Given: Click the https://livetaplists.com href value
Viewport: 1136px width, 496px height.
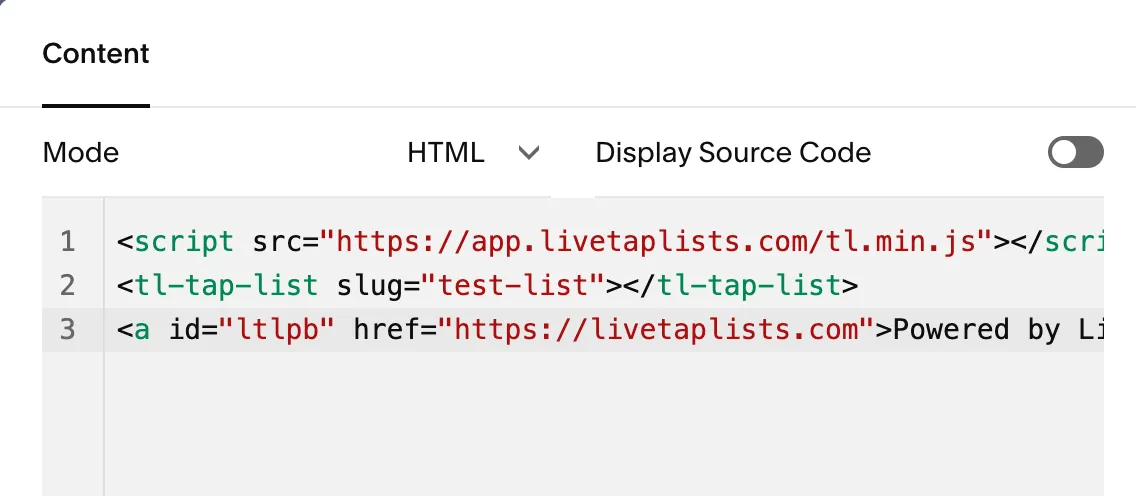Looking at the screenshot, I should click(x=656, y=329).
